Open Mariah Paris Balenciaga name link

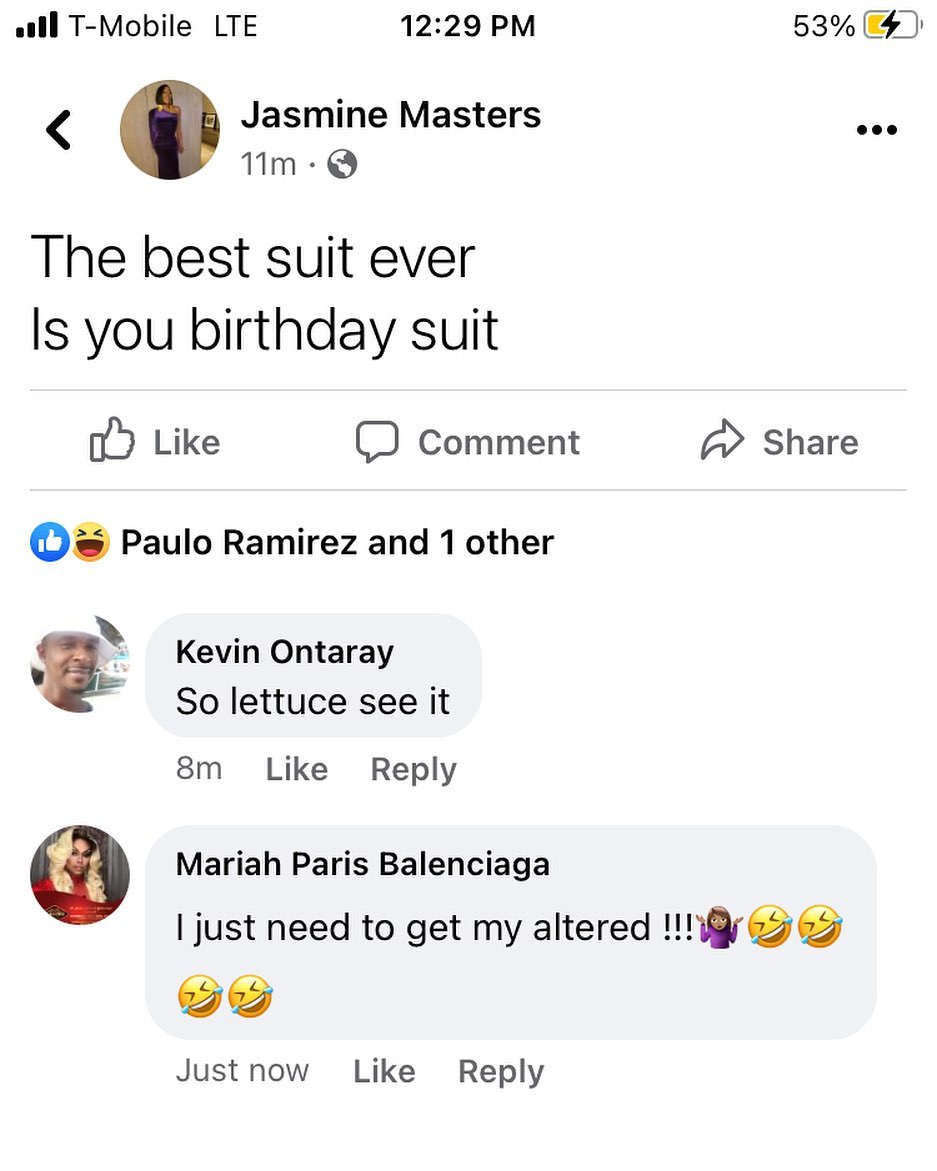coord(362,863)
